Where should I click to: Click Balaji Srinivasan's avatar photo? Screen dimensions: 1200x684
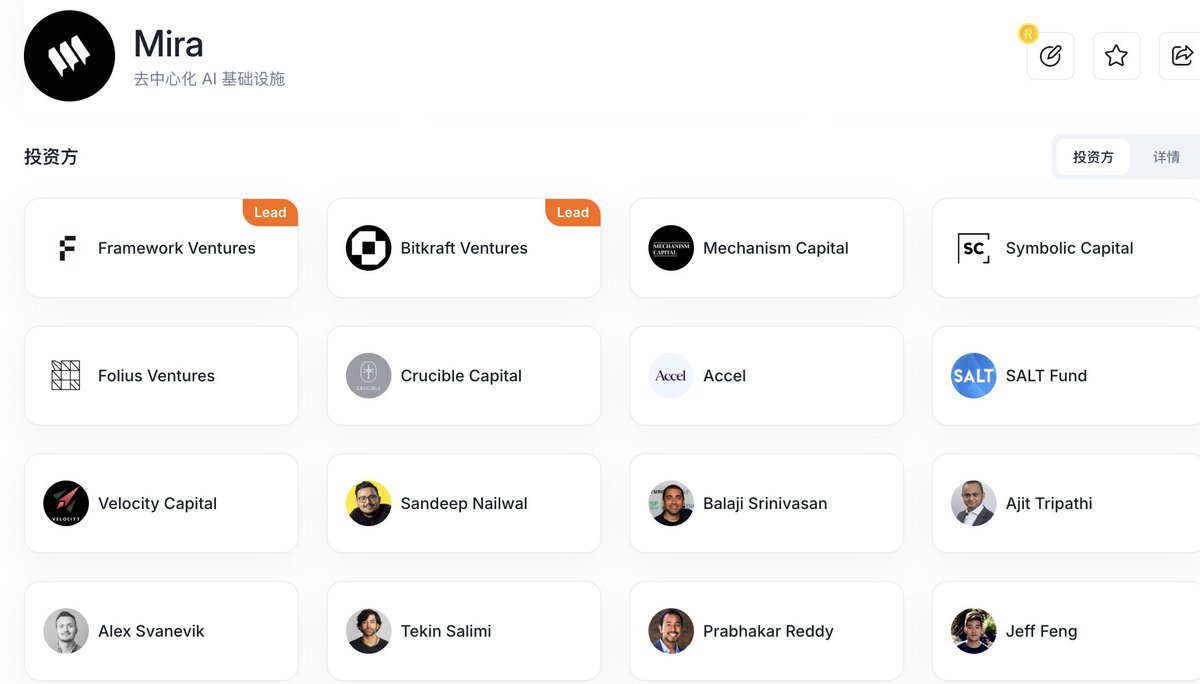tap(671, 503)
